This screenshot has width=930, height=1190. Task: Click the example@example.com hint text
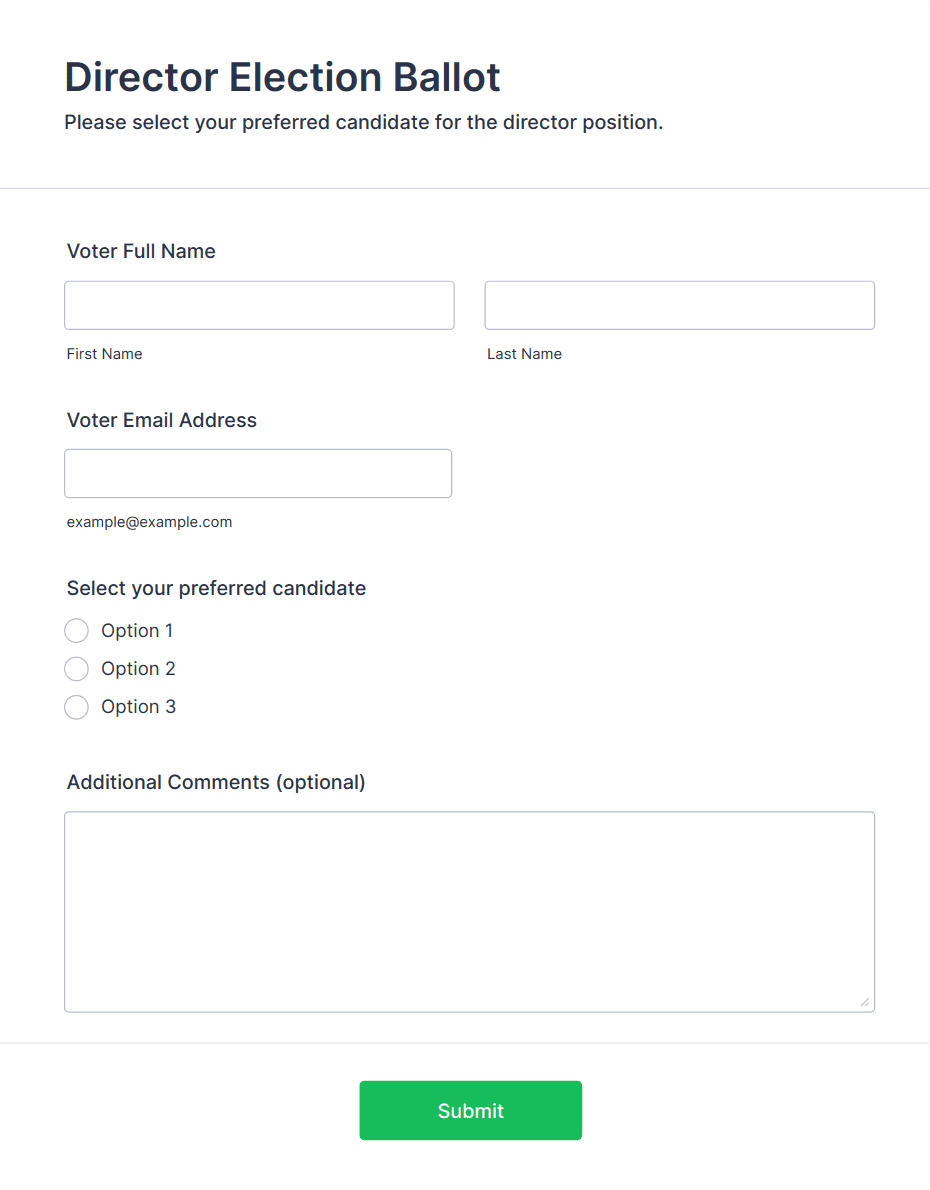[x=149, y=522]
